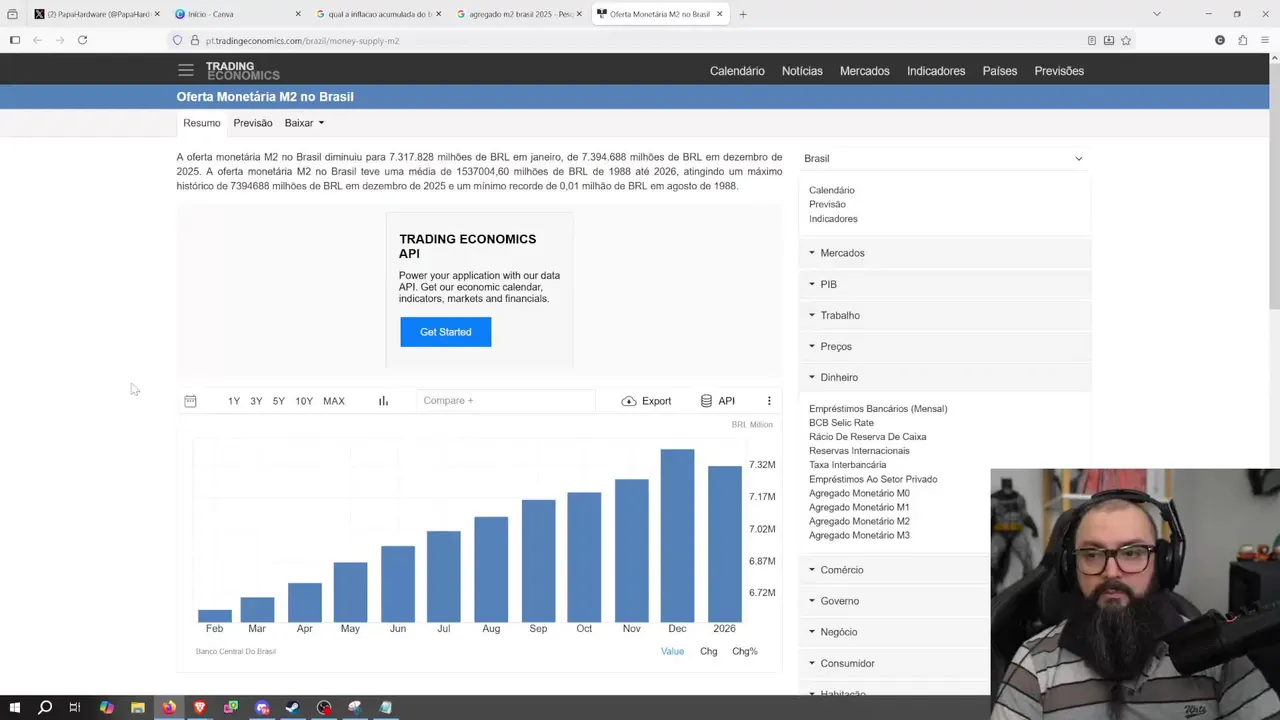Set chart range to 1Y
This screenshot has width=1280, height=720.
tap(234, 401)
